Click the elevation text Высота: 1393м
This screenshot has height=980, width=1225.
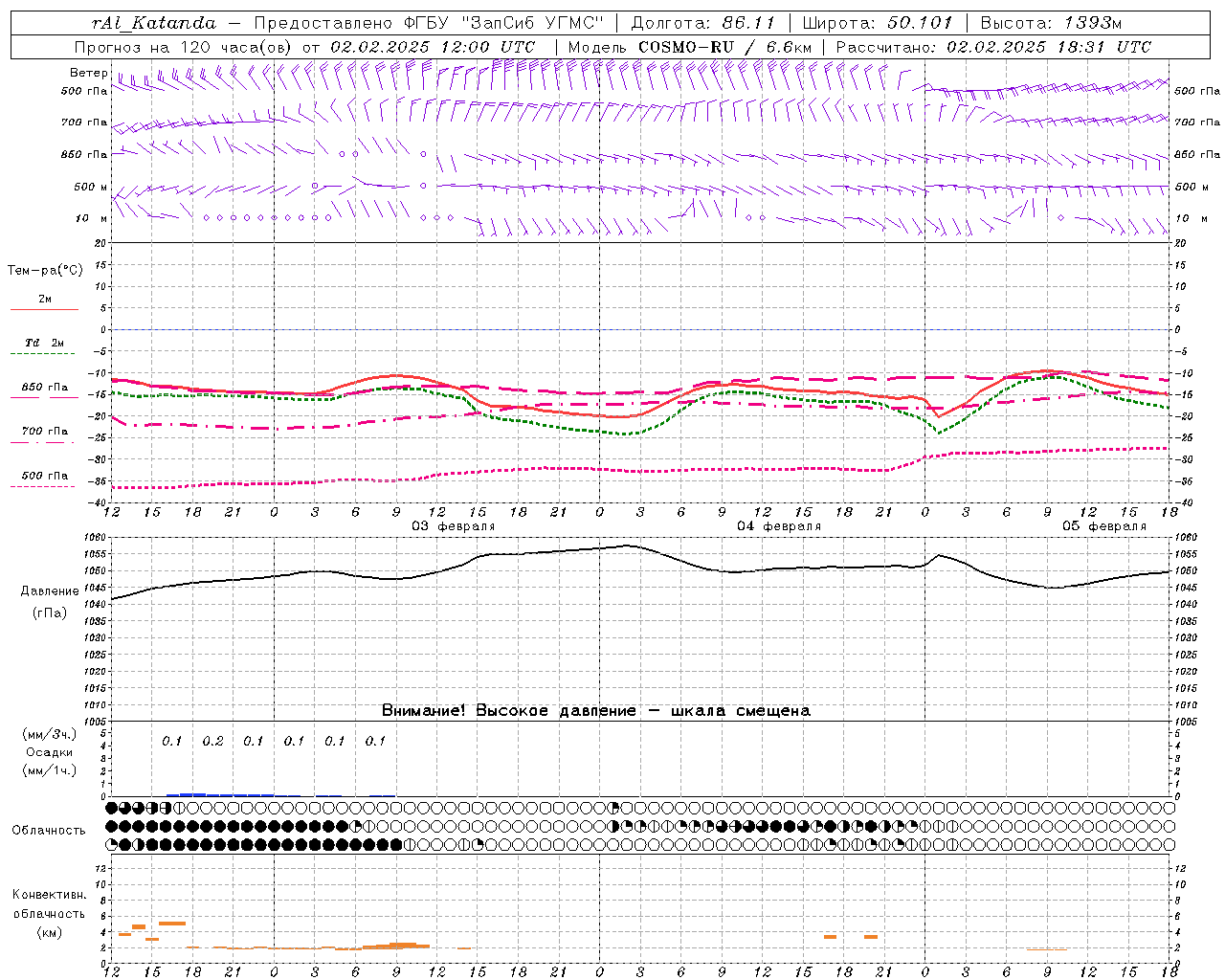(x=1051, y=23)
